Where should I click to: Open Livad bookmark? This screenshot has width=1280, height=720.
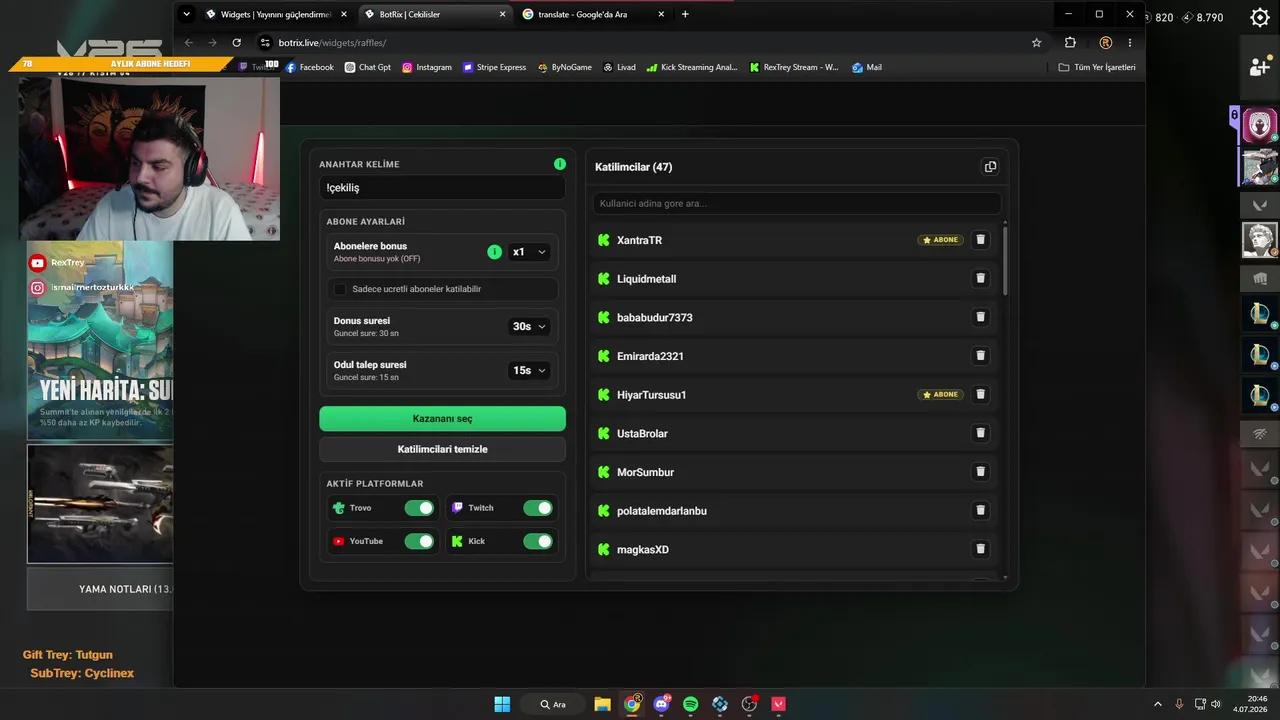point(619,67)
